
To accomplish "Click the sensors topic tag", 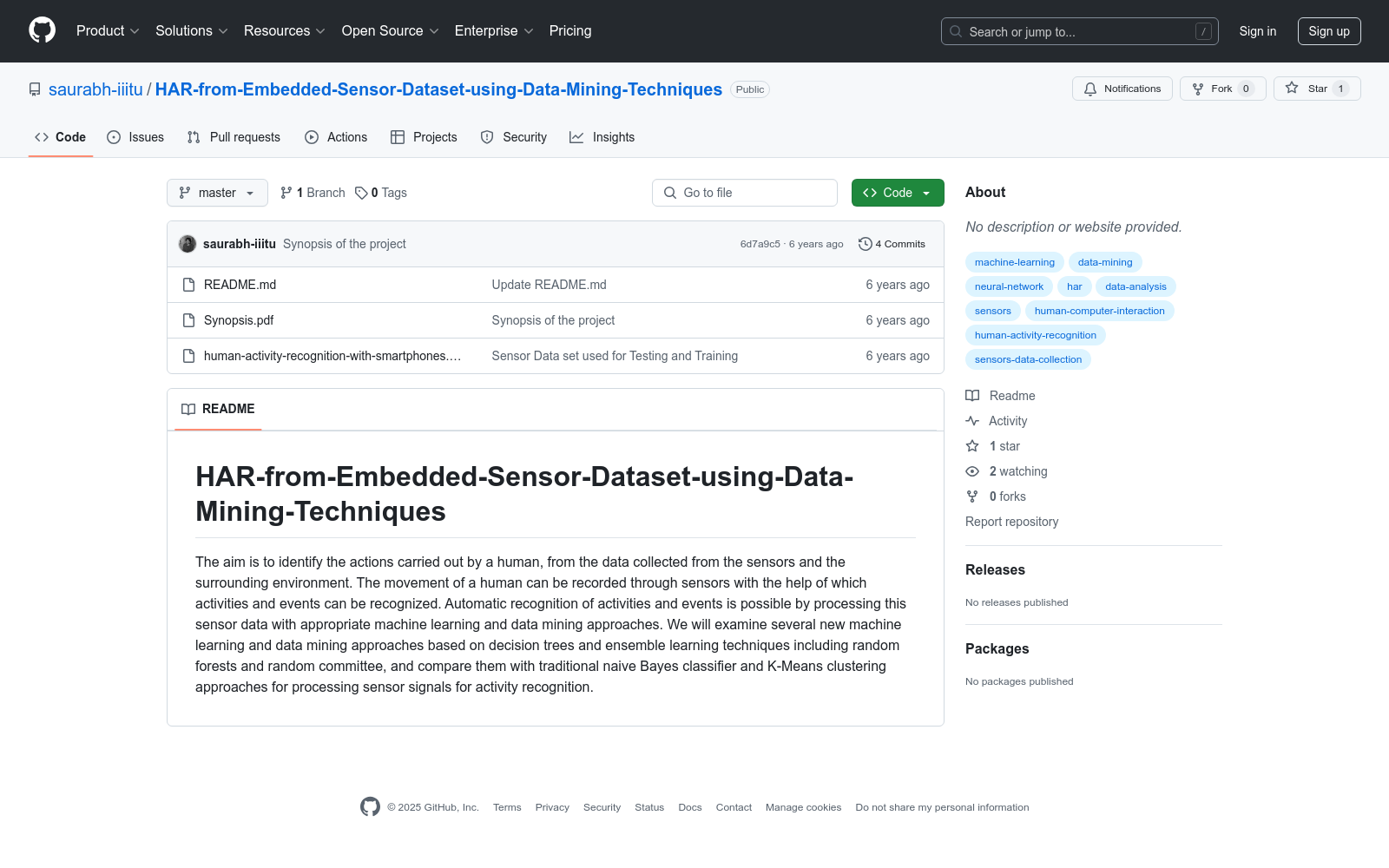I will (993, 311).
